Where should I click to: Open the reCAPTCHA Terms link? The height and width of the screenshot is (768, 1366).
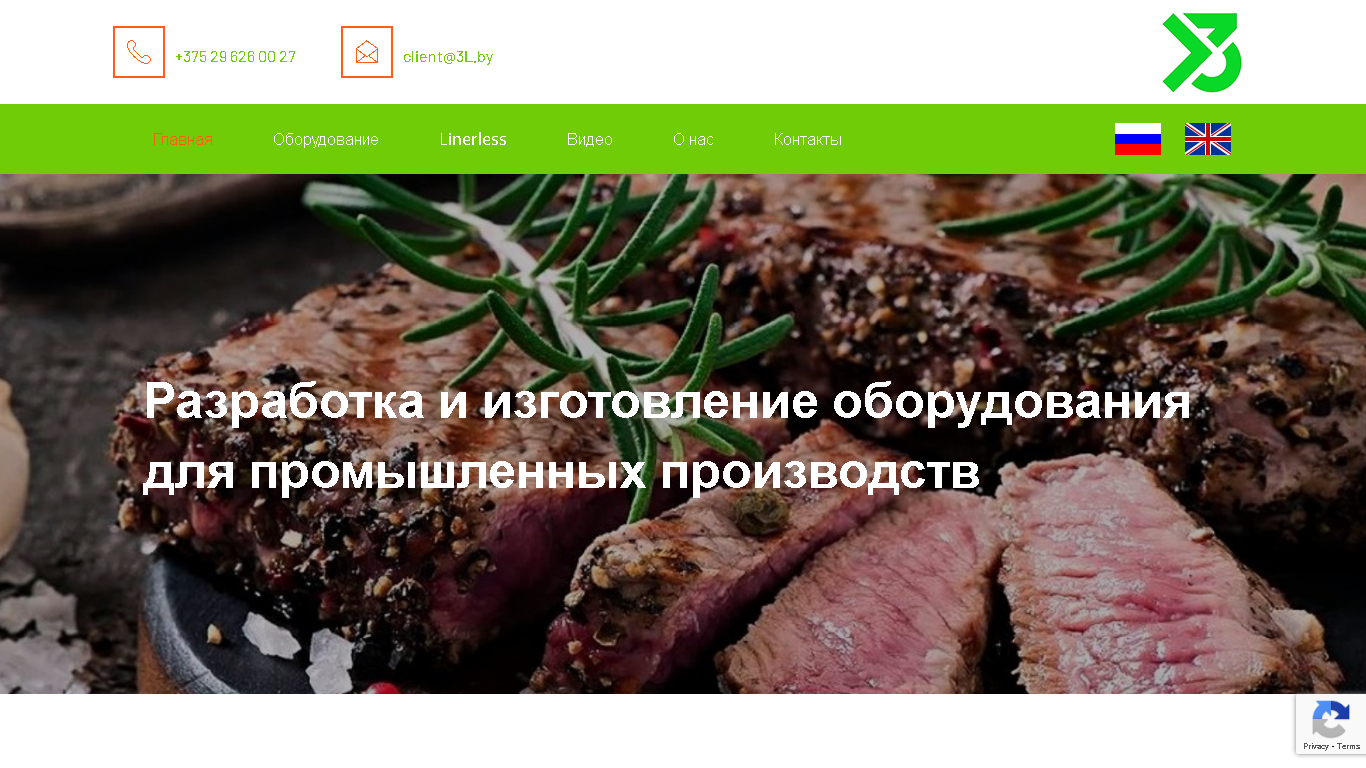[x=1348, y=747]
